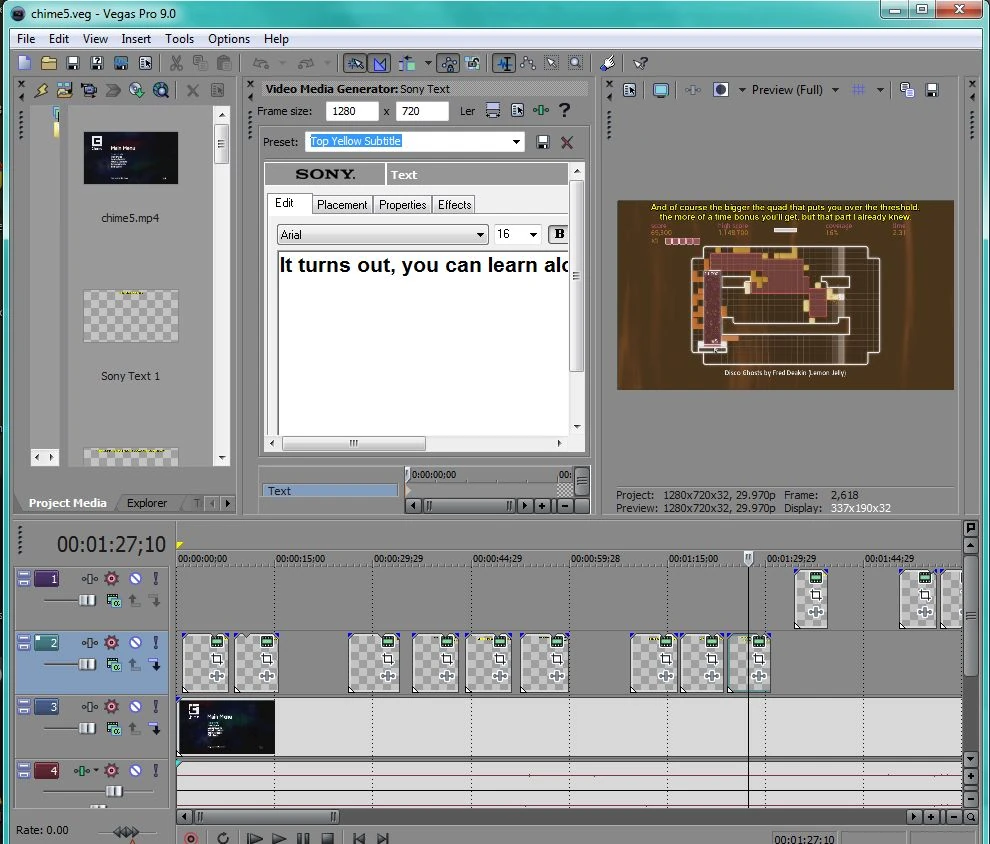Expand the Arial font dropdown
The image size is (990, 844).
(x=480, y=234)
